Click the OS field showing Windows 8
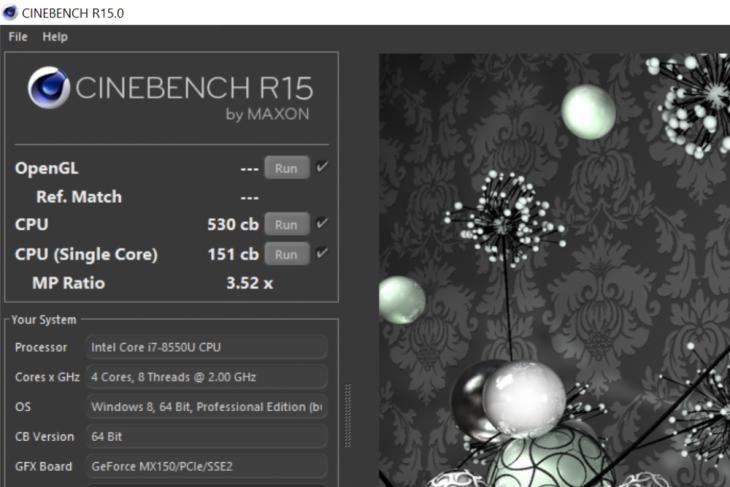The height and width of the screenshot is (487, 730). (x=206, y=407)
